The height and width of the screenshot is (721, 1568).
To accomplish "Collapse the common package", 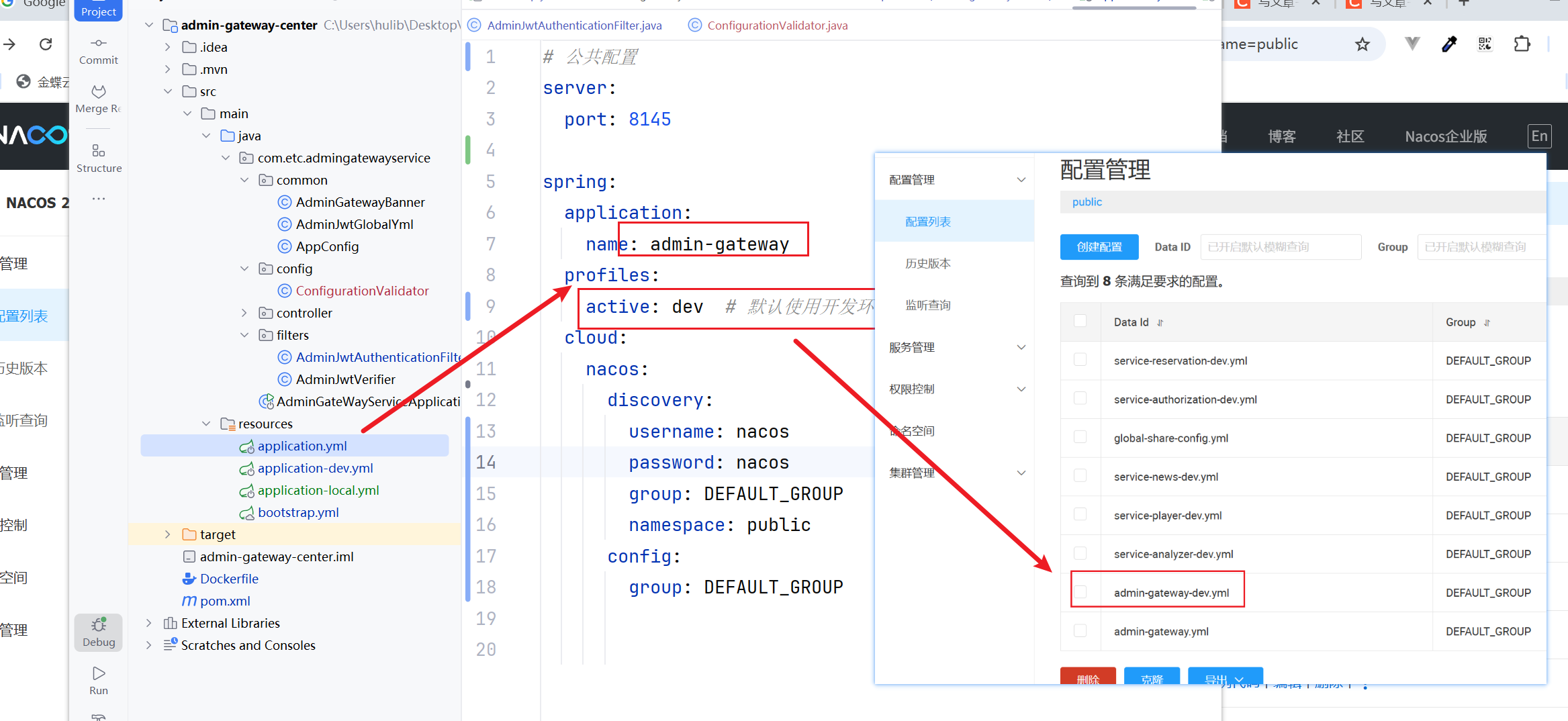I will coord(244,180).
